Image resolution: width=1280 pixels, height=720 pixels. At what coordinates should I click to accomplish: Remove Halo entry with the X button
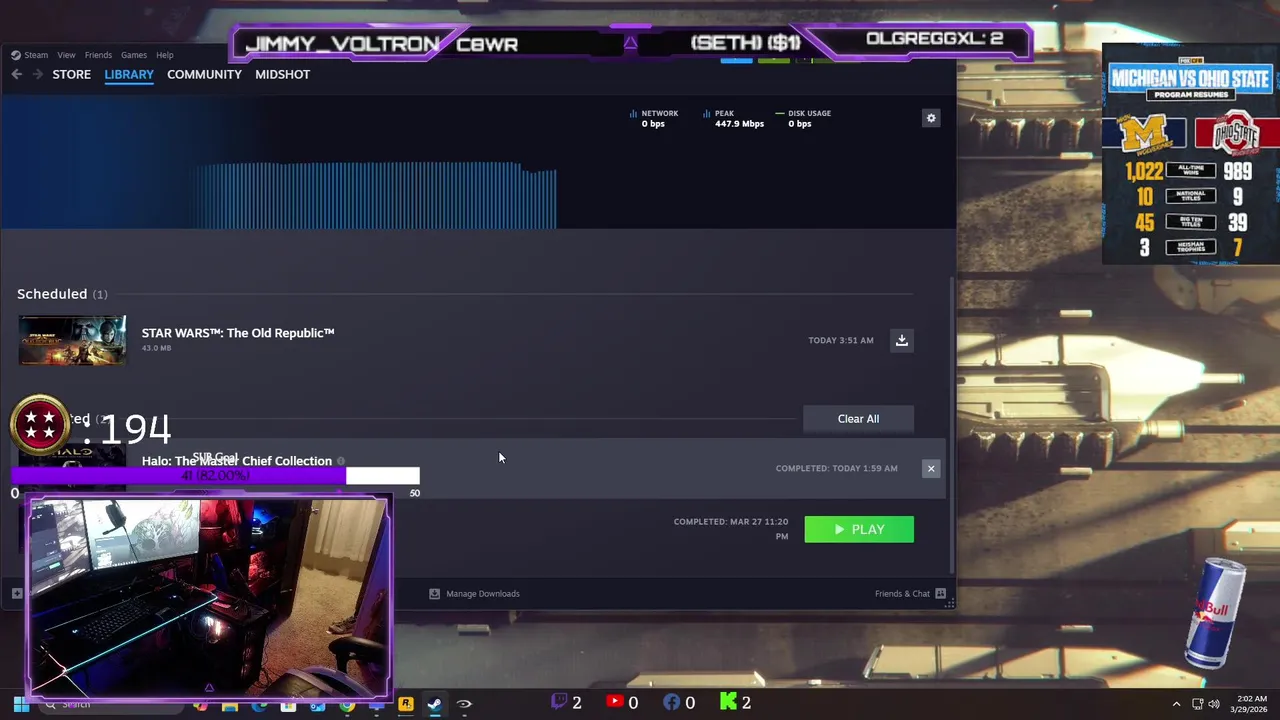tap(931, 468)
